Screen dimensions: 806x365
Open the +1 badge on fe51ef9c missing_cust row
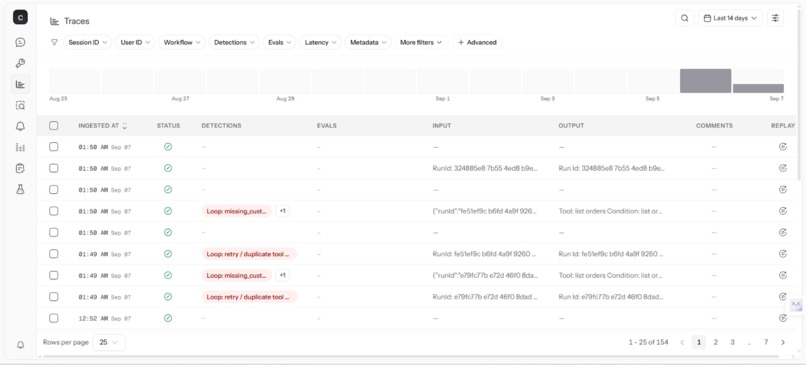[282, 211]
